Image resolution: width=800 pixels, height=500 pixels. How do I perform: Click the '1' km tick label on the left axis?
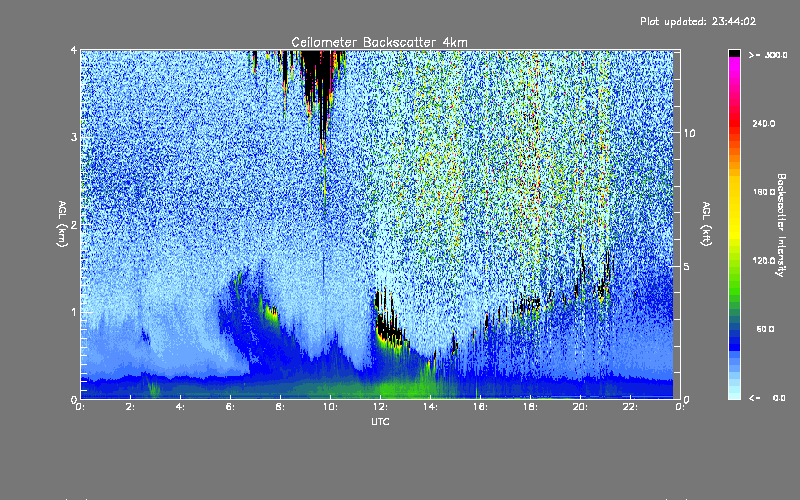(74, 312)
